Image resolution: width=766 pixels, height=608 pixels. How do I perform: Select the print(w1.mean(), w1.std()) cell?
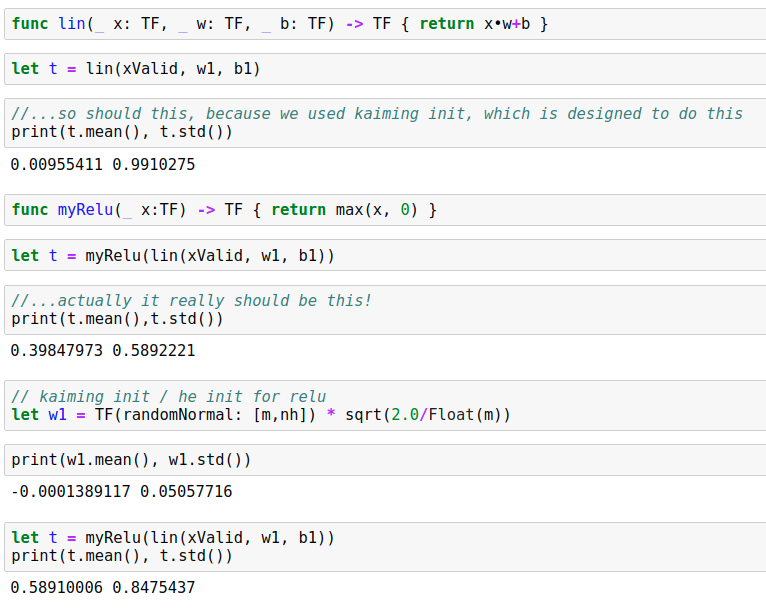(x=385, y=460)
